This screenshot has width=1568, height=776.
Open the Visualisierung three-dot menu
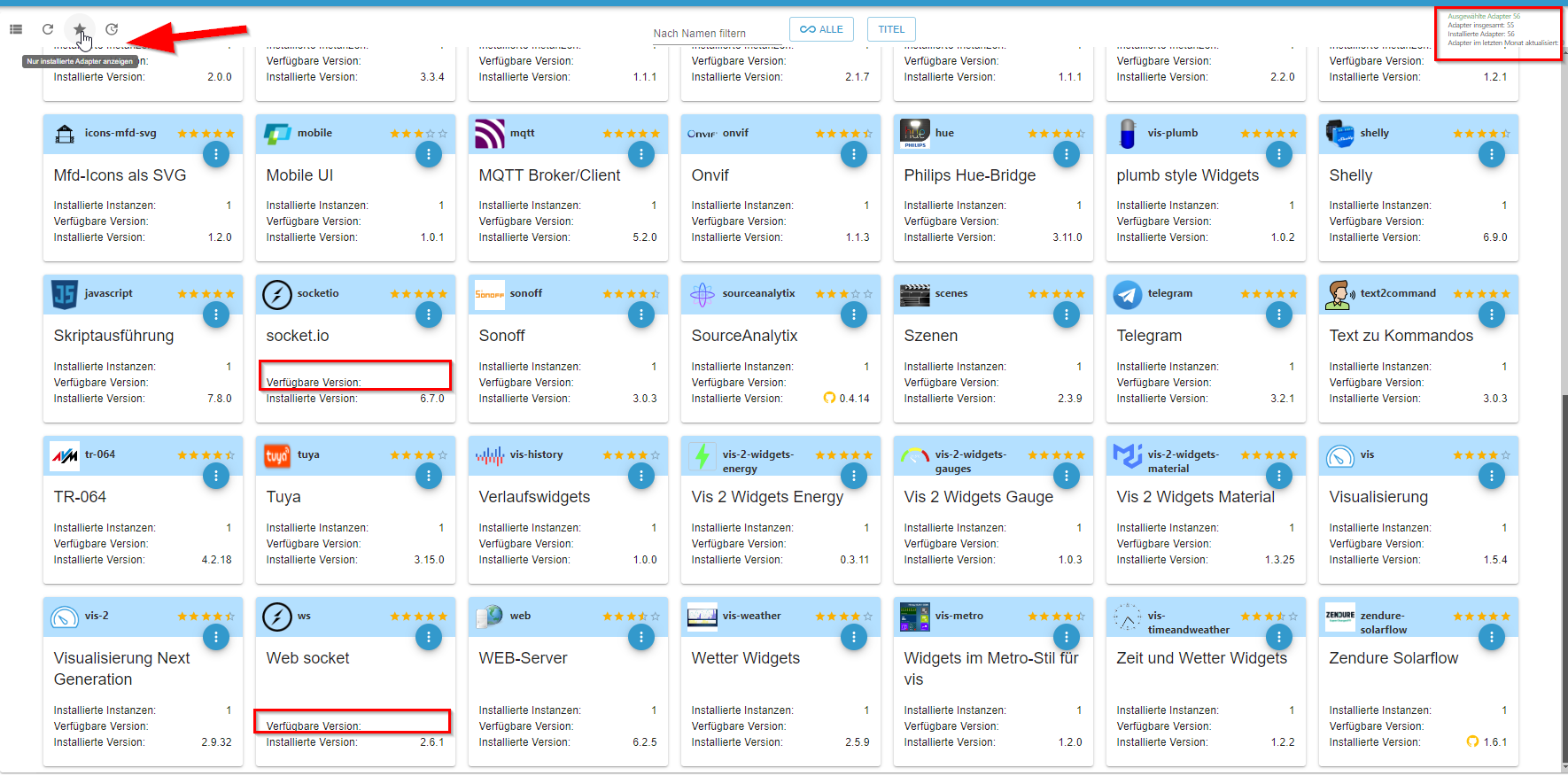[x=1492, y=476]
